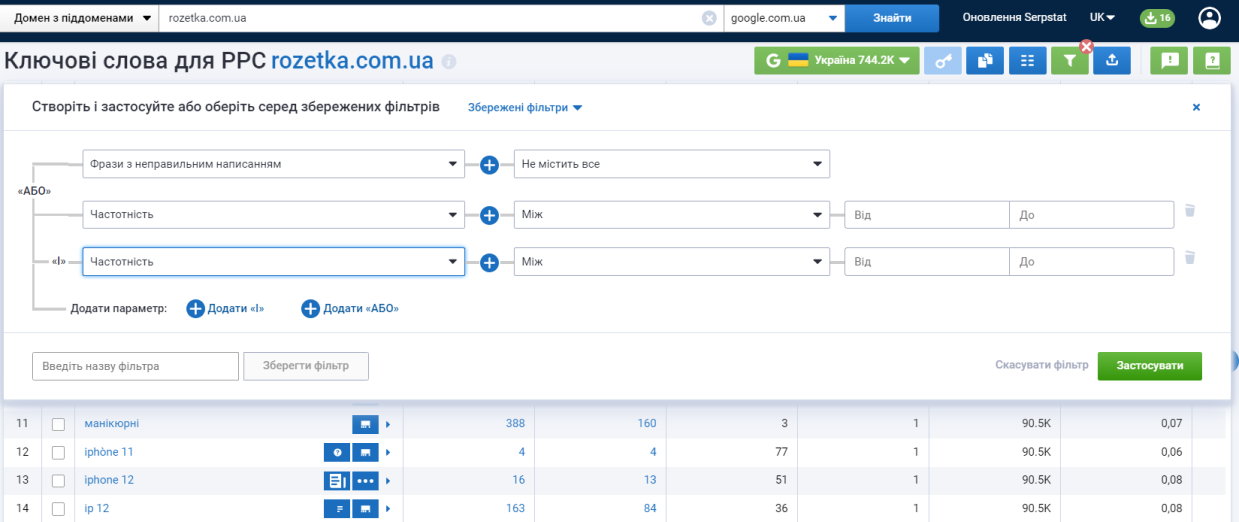The height and width of the screenshot is (522, 1239).
Task: Tick the checkbox for ip 12 row
Action: click(x=58, y=508)
